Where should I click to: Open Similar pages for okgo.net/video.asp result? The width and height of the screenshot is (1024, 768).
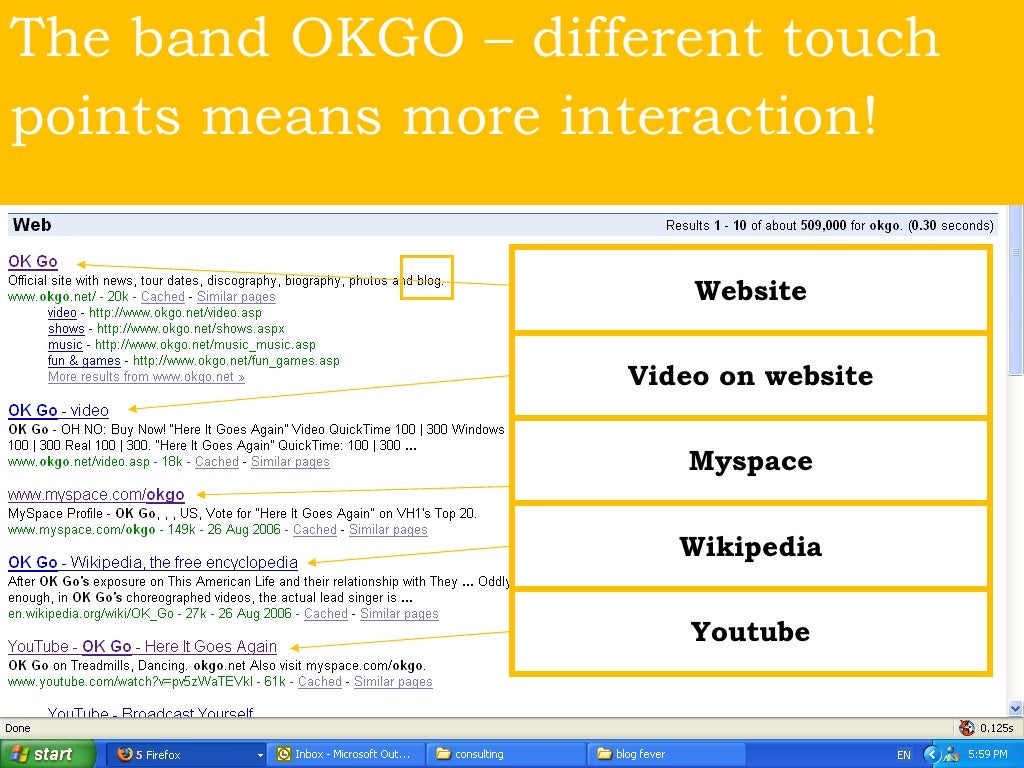click(x=291, y=462)
